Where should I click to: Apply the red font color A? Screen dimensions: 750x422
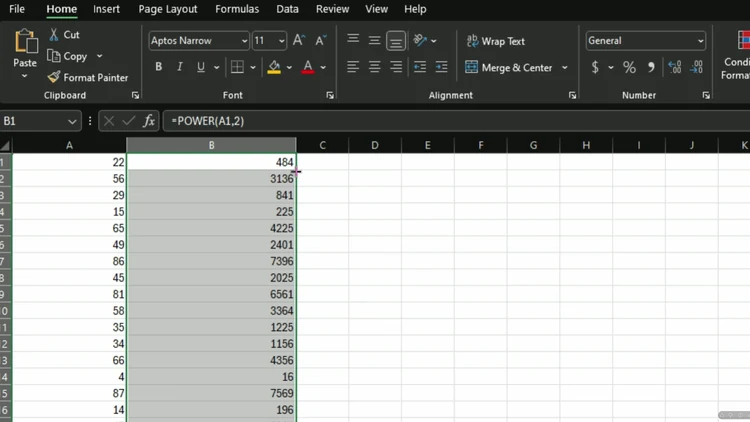[308, 67]
